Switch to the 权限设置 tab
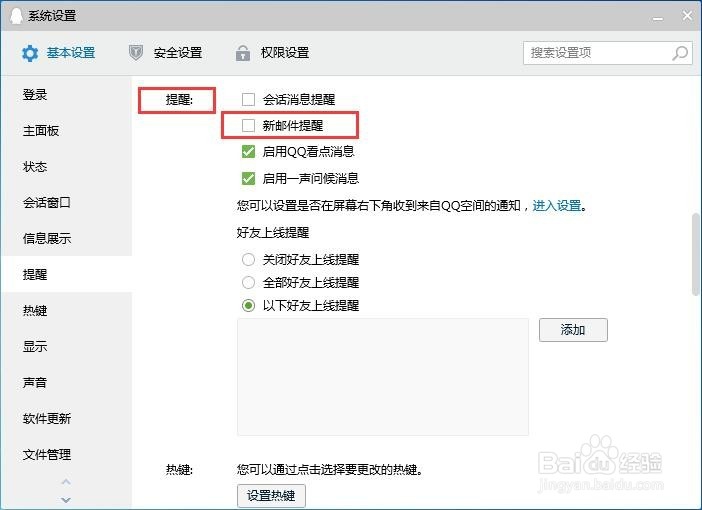This screenshot has height=510, width=702. pyautogui.click(x=272, y=53)
